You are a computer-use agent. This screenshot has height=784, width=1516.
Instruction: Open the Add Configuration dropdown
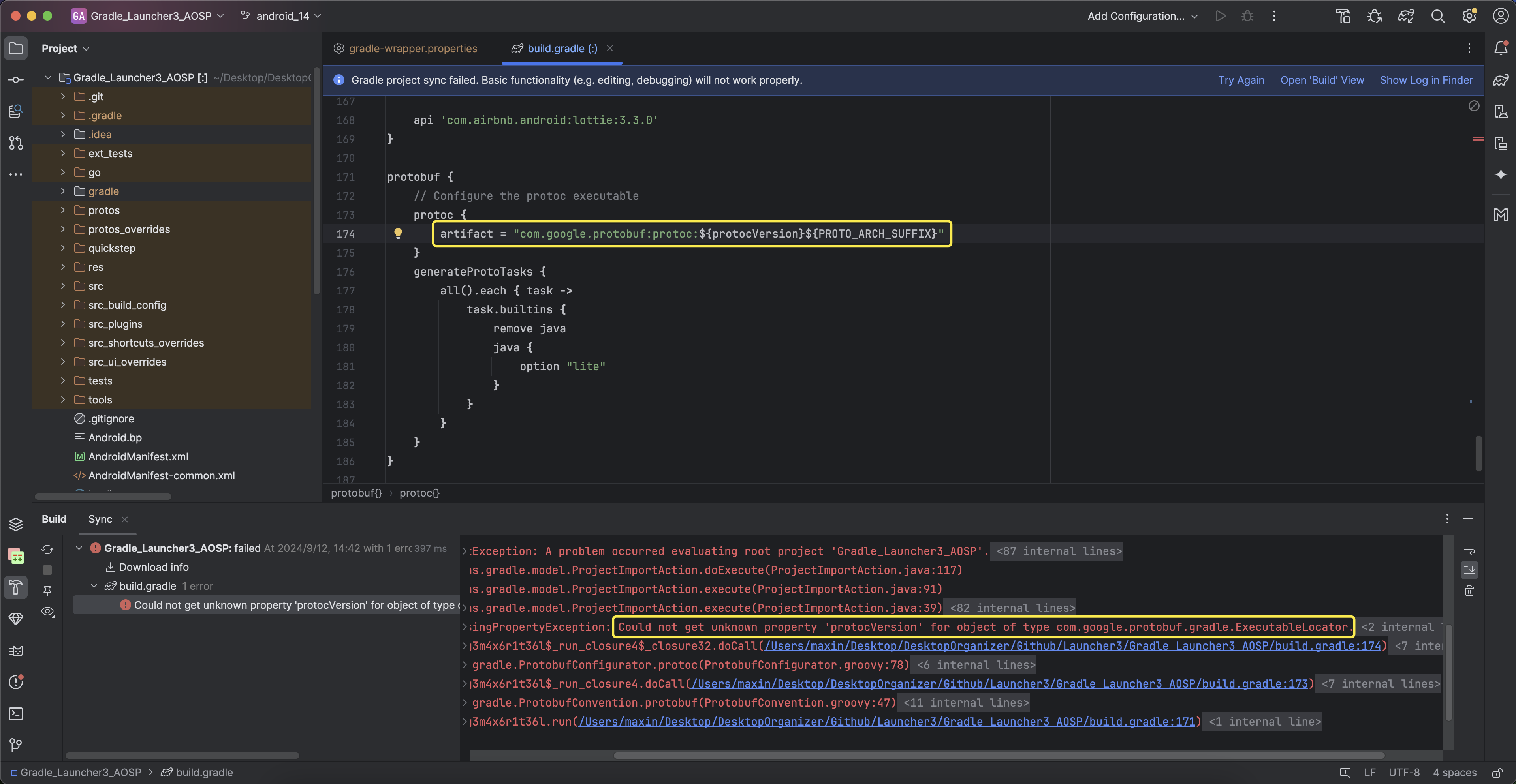(1142, 16)
